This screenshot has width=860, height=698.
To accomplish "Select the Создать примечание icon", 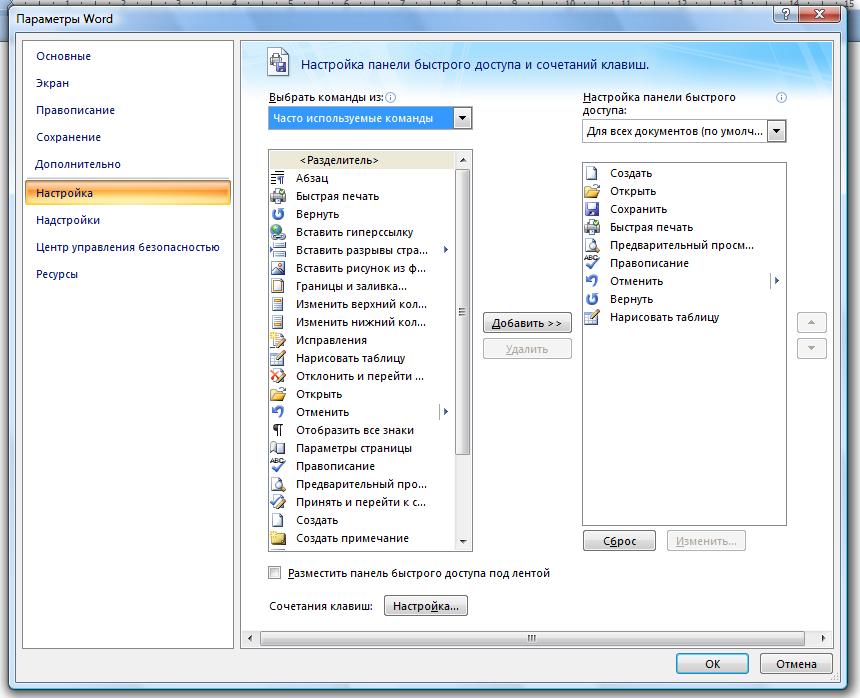I will (x=278, y=538).
